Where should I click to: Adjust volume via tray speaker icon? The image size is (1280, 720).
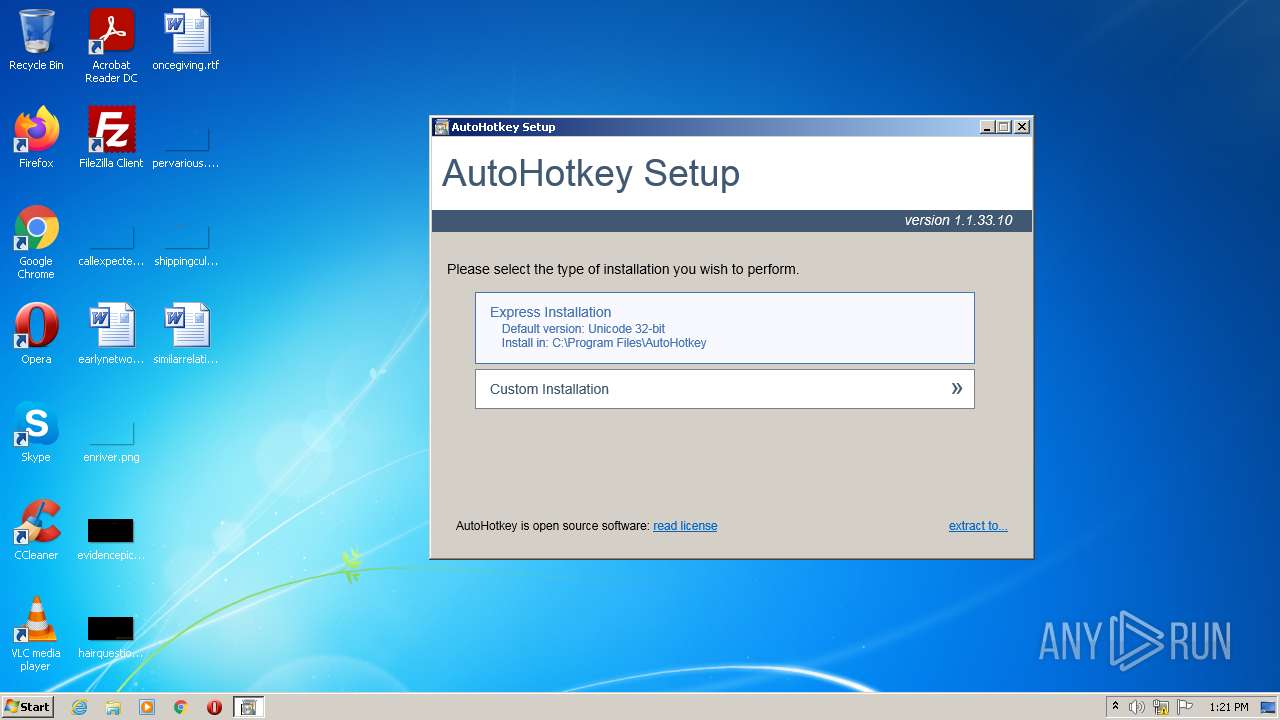coord(1137,707)
